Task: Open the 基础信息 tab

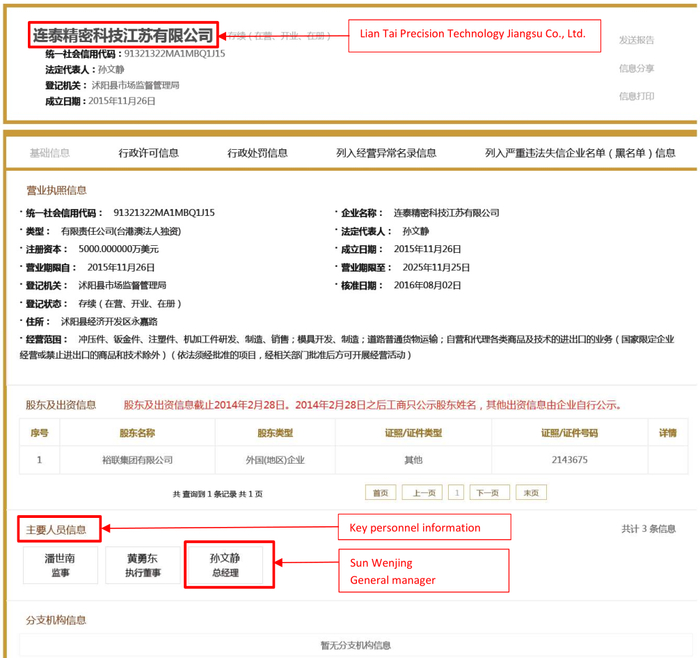Action: point(50,153)
